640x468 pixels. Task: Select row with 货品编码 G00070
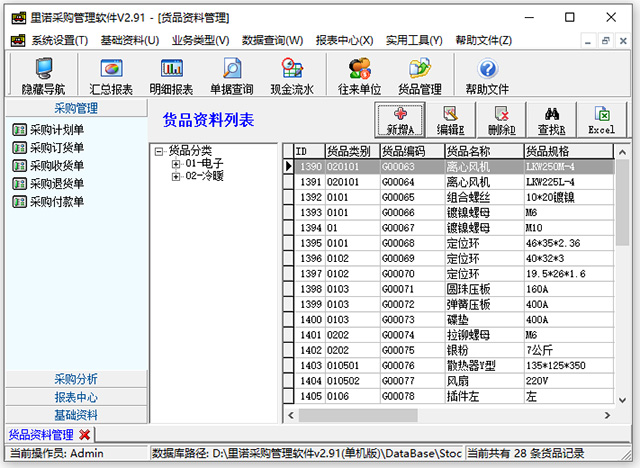[x=411, y=273]
